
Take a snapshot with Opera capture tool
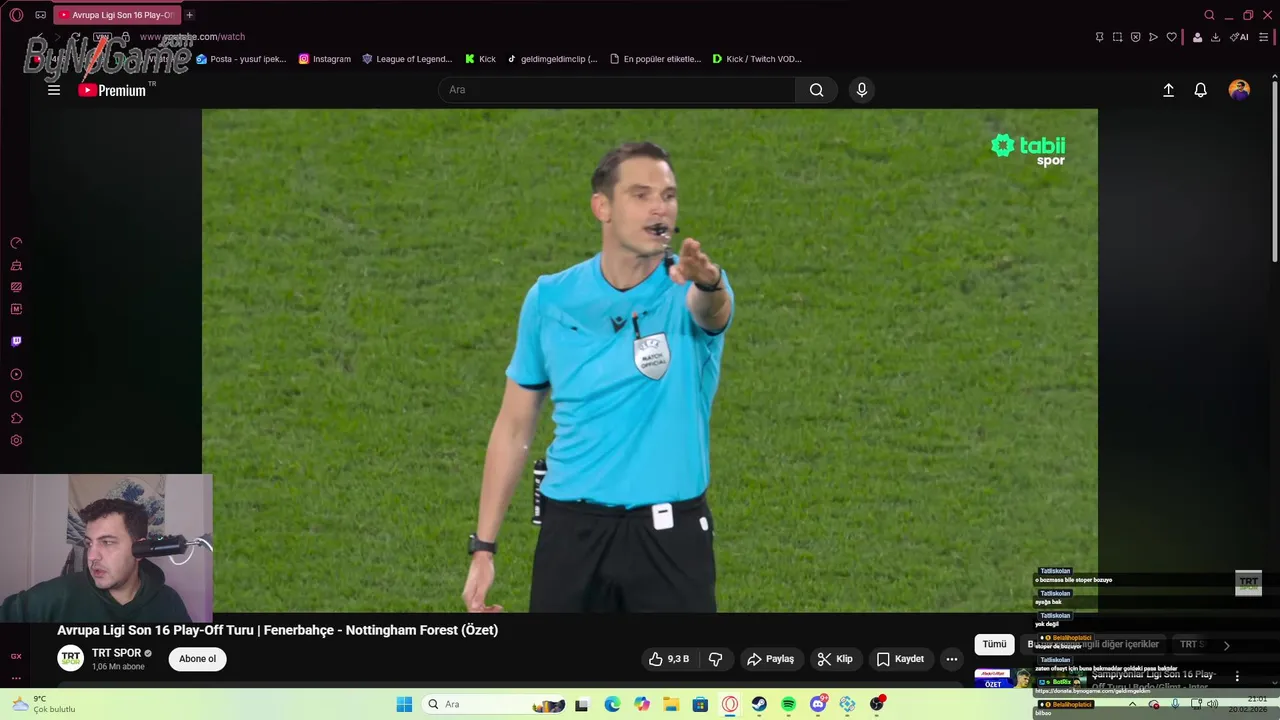pos(1117,37)
